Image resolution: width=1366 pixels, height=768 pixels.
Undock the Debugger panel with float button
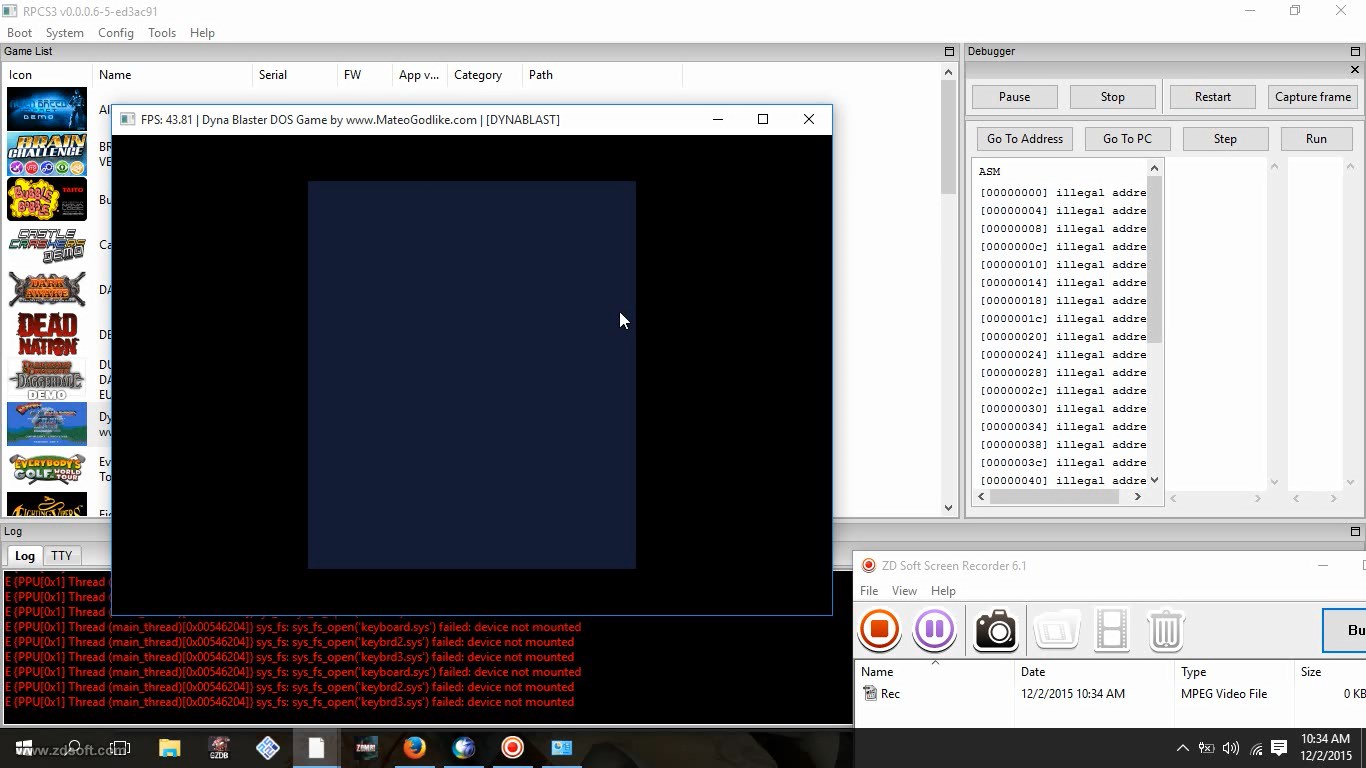point(1355,51)
